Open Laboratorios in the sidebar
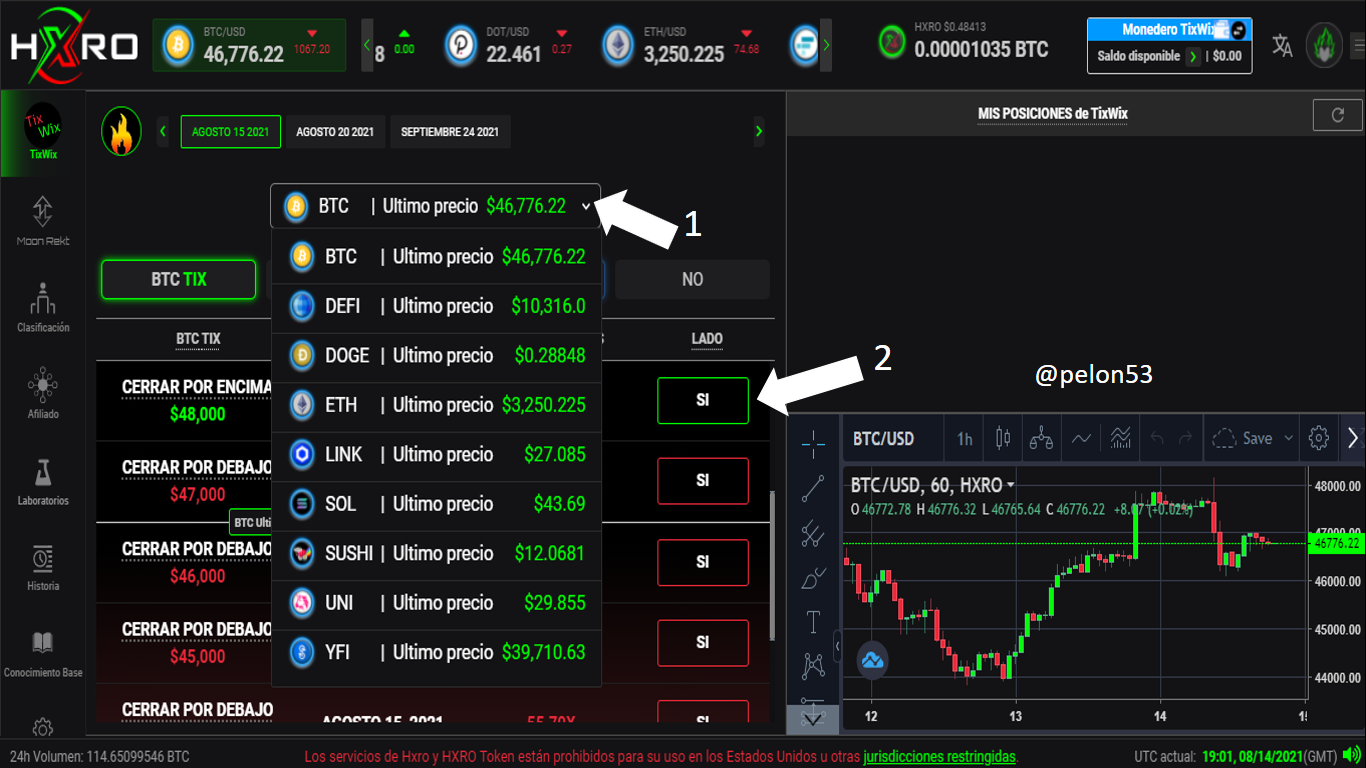The height and width of the screenshot is (768, 1366). tap(43, 480)
